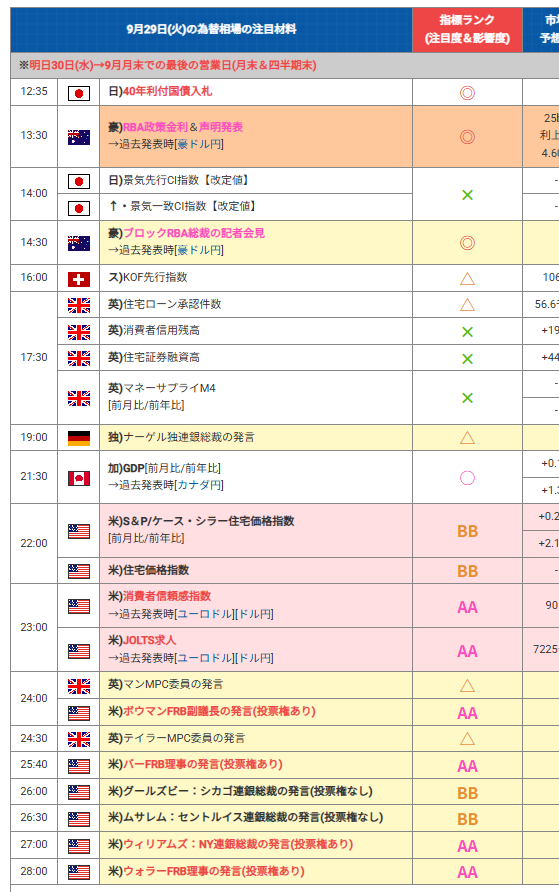The width and height of the screenshot is (559, 892).
Task: Click time cell 12:35
Action: tap(34, 92)
